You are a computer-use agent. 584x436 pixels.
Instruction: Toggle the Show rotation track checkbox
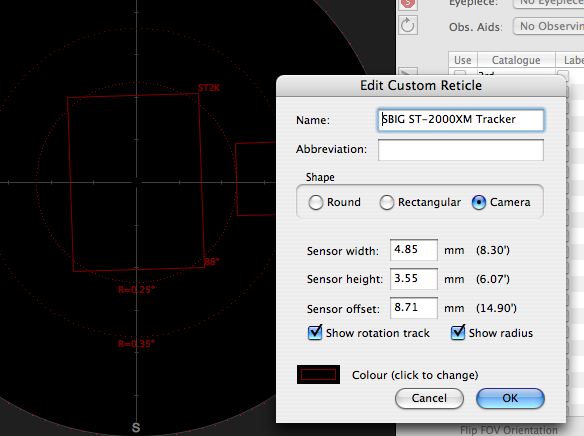tap(315, 332)
